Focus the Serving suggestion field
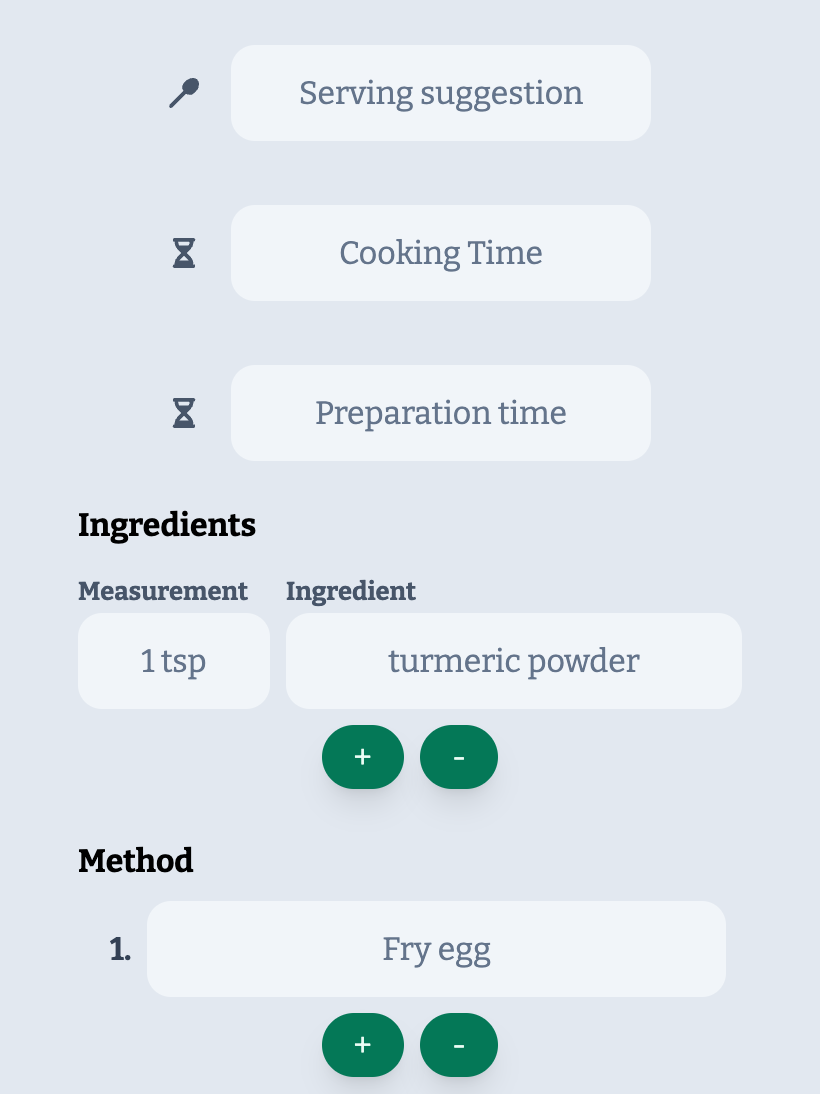820x1094 pixels. (x=441, y=93)
